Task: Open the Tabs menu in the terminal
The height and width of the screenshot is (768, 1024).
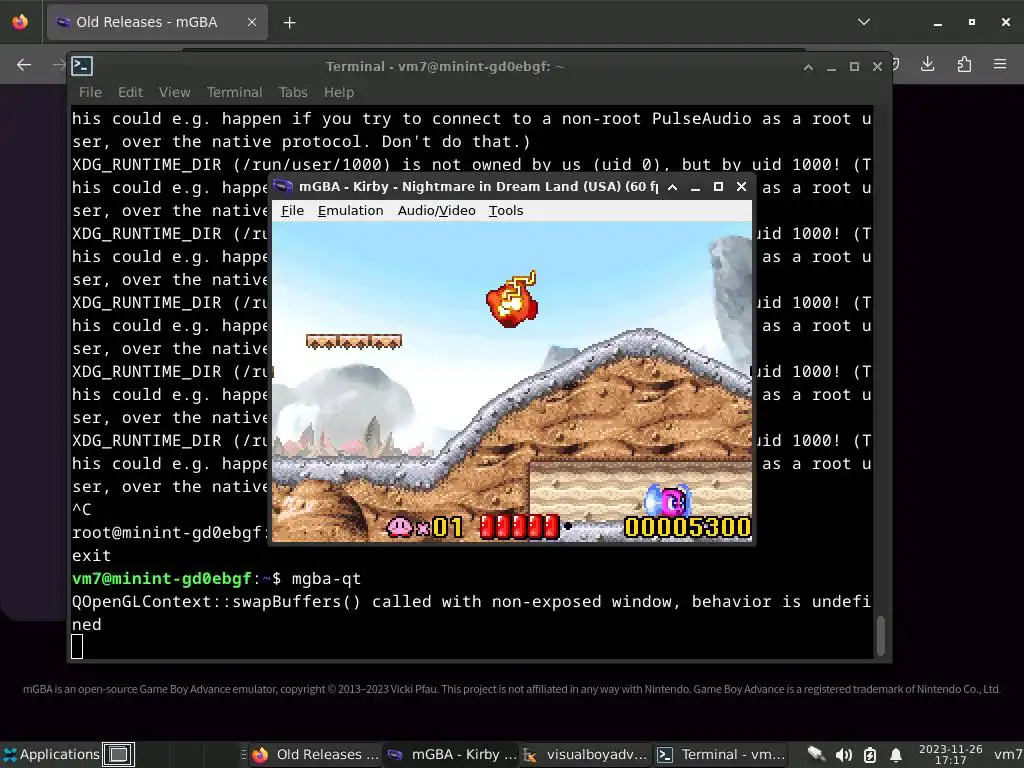Action: point(293,92)
